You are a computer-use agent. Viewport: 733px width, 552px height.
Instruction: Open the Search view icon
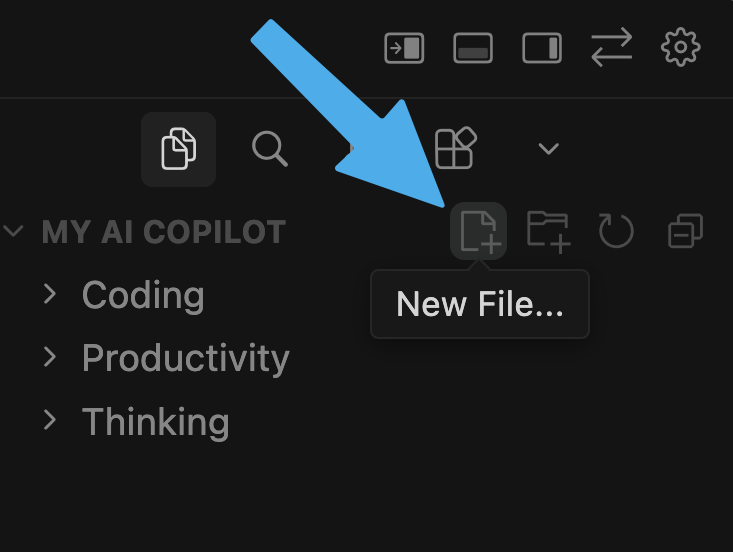coord(269,149)
